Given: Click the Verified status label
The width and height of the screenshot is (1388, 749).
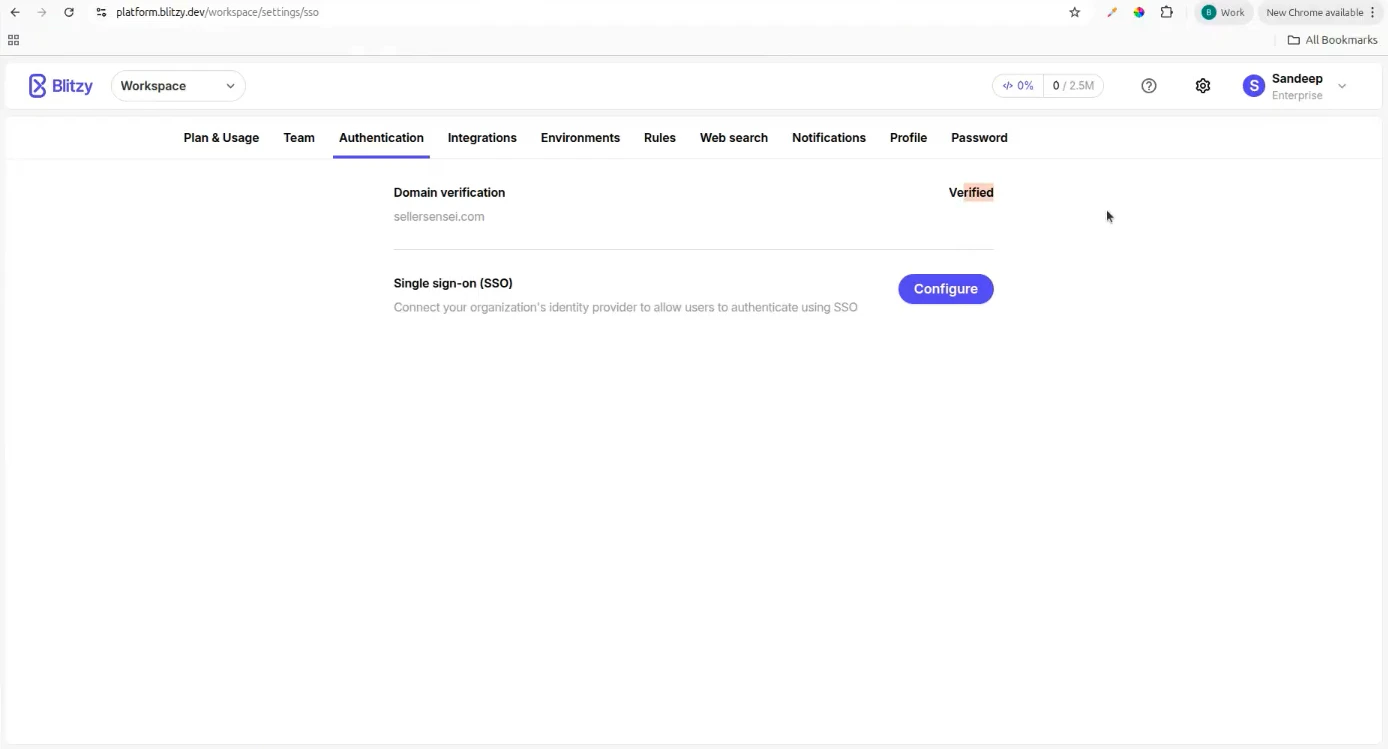Looking at the screenshot, I should click(971, 192).
